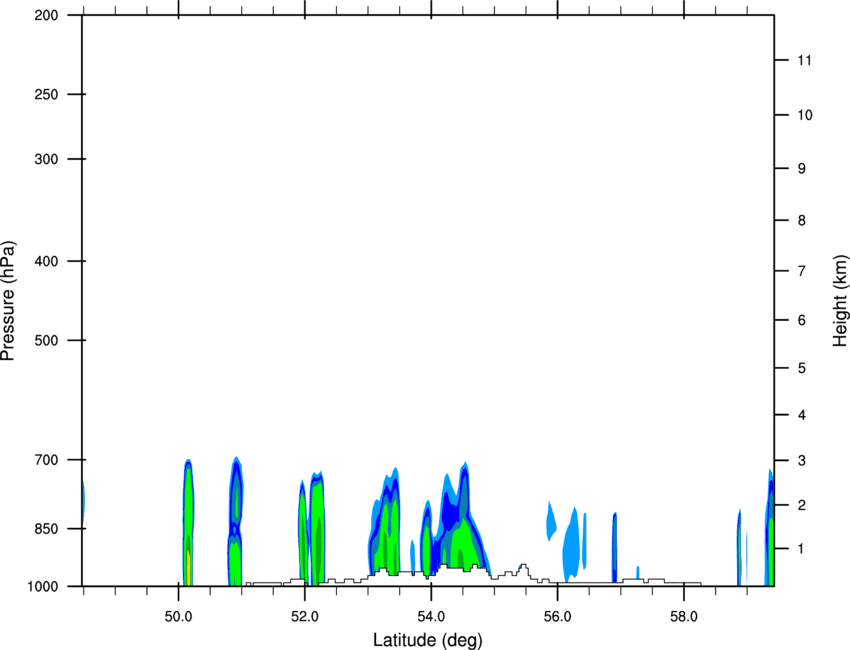Click the 1000 pressure tick label
The image size is (850, 650).
pos(43,586)
